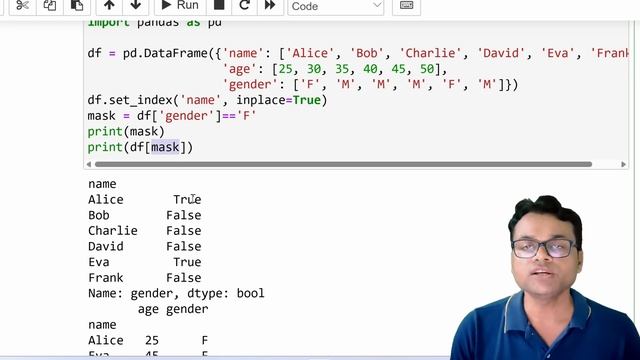Click pd.DataFrame in the code cell
This screenshot has height=360, width=640.
pos(165,53)
